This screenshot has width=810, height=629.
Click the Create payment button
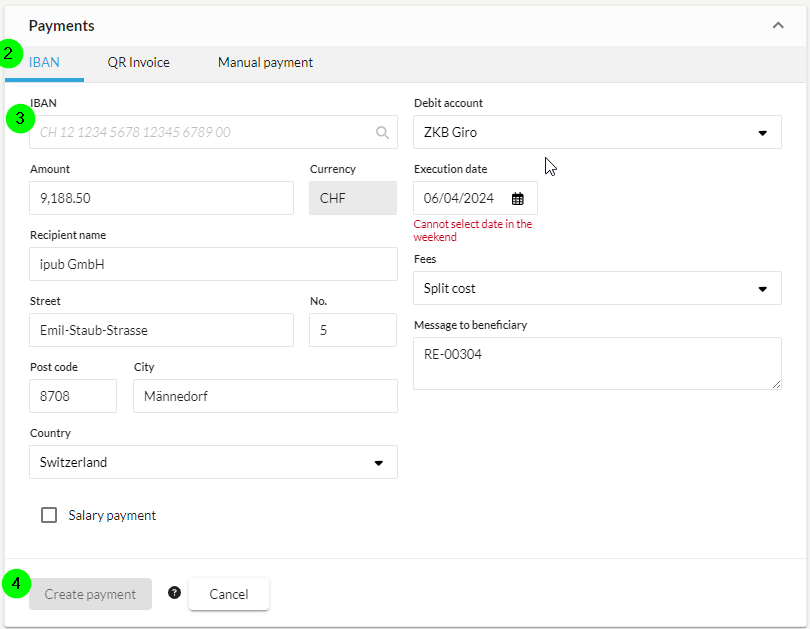[x=90, y=594]
